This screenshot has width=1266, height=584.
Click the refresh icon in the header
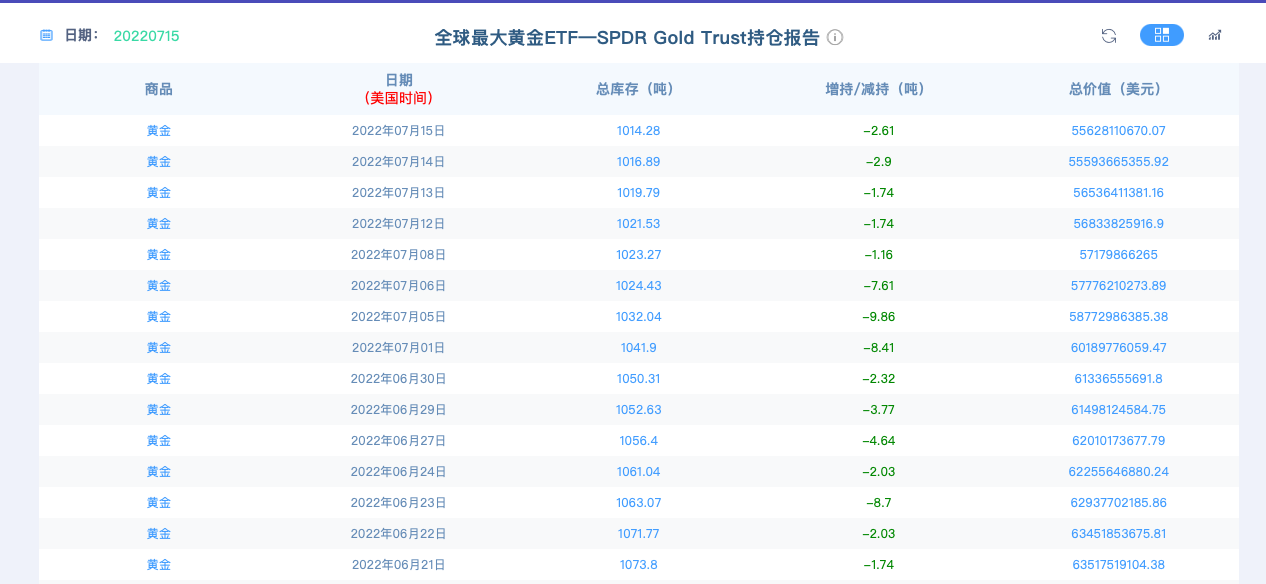1109,36
